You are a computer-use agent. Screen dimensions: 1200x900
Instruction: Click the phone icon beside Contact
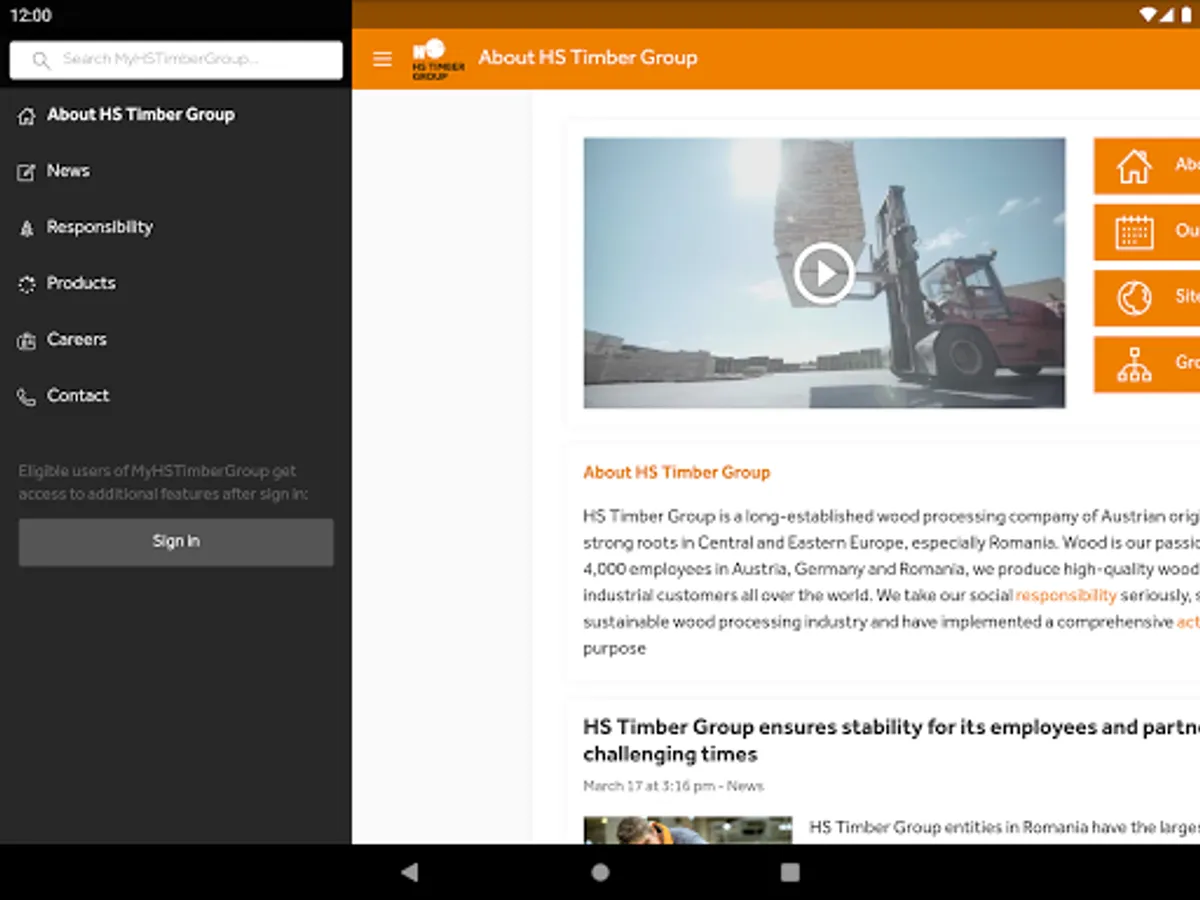pos(27,397)
